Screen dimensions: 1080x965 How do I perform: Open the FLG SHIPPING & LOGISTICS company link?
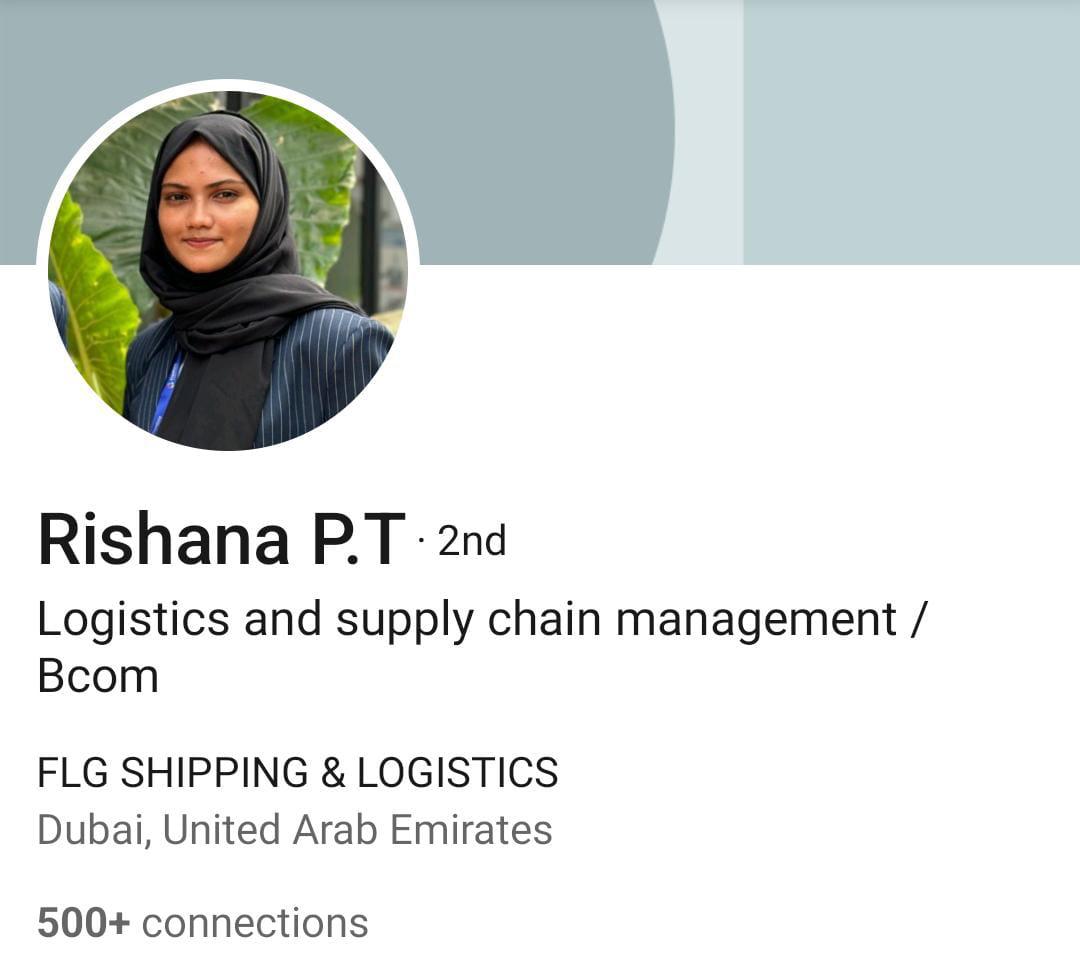click(298, 772)
